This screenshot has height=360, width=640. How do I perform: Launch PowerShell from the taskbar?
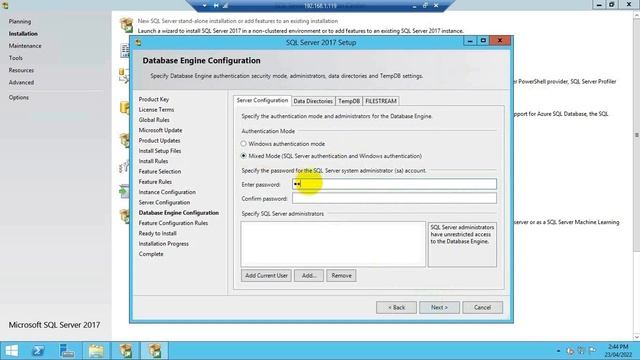click(x=38, y=351)
